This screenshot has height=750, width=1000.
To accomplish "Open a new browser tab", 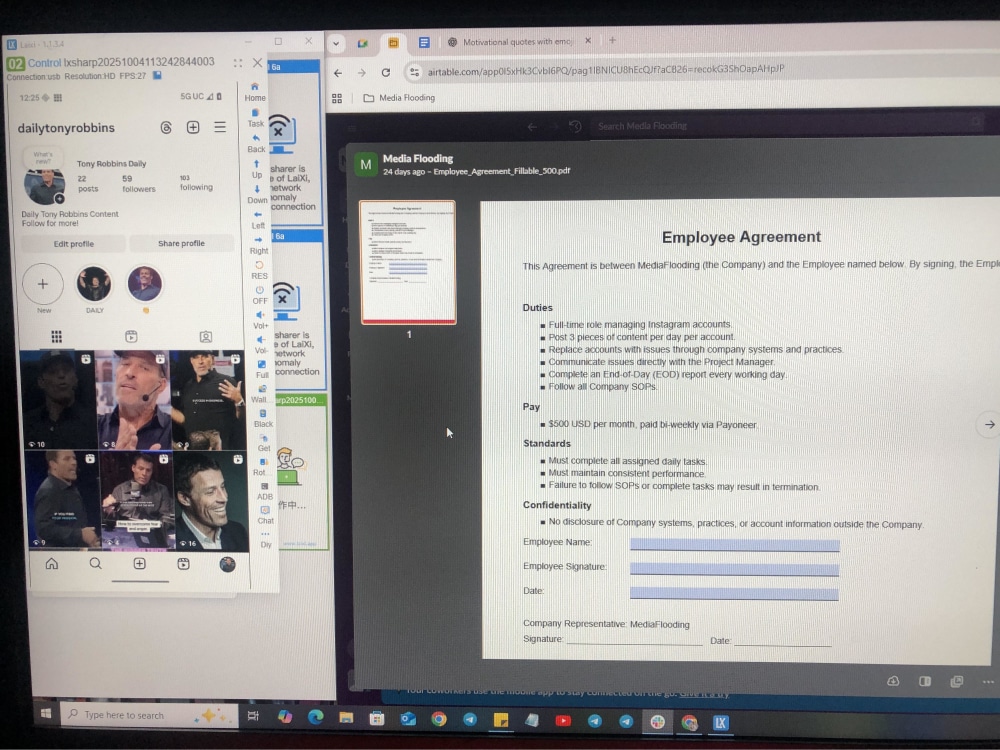I will pos(612,40).
